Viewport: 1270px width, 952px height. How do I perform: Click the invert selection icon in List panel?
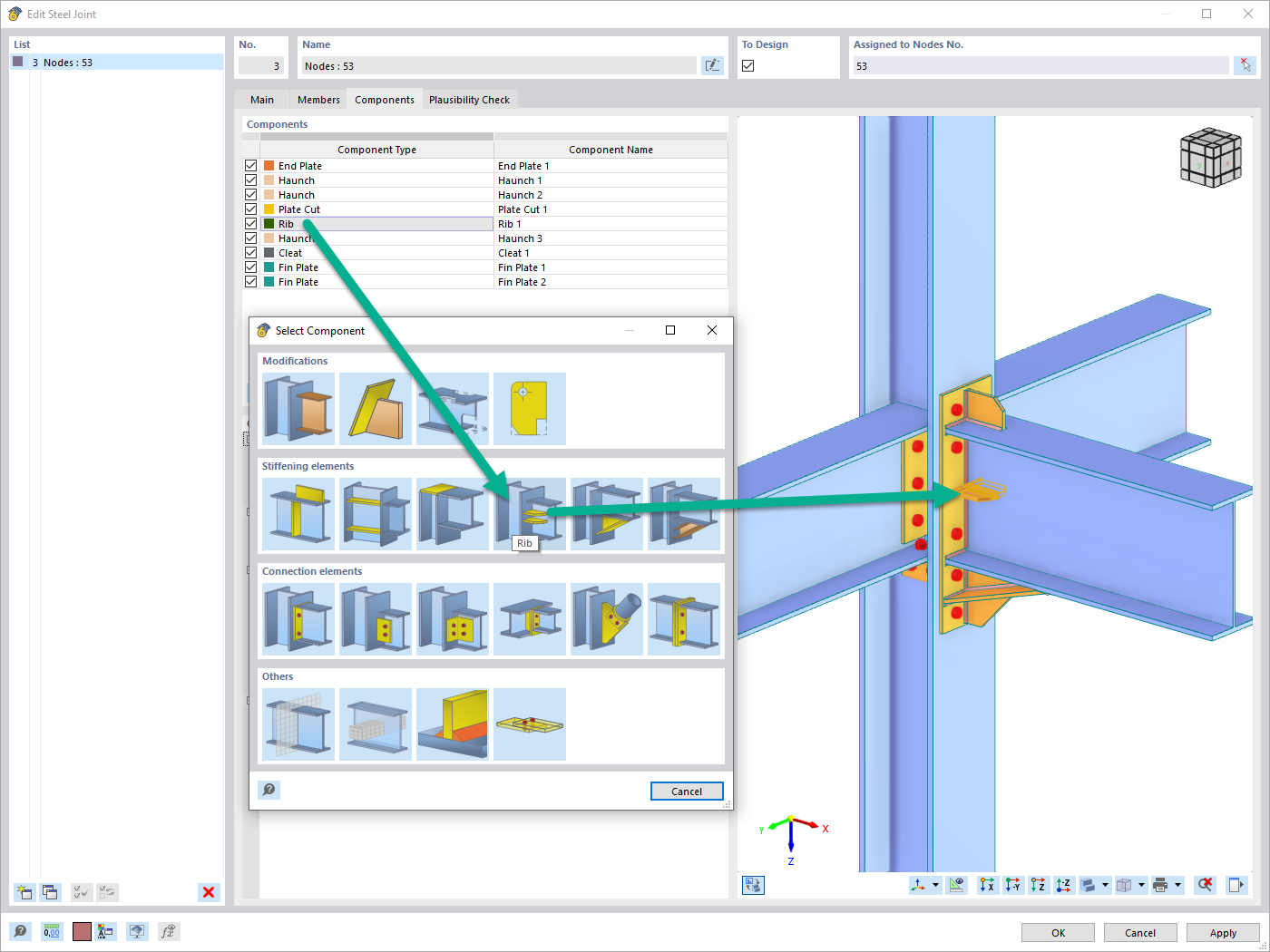pos(107,892)
